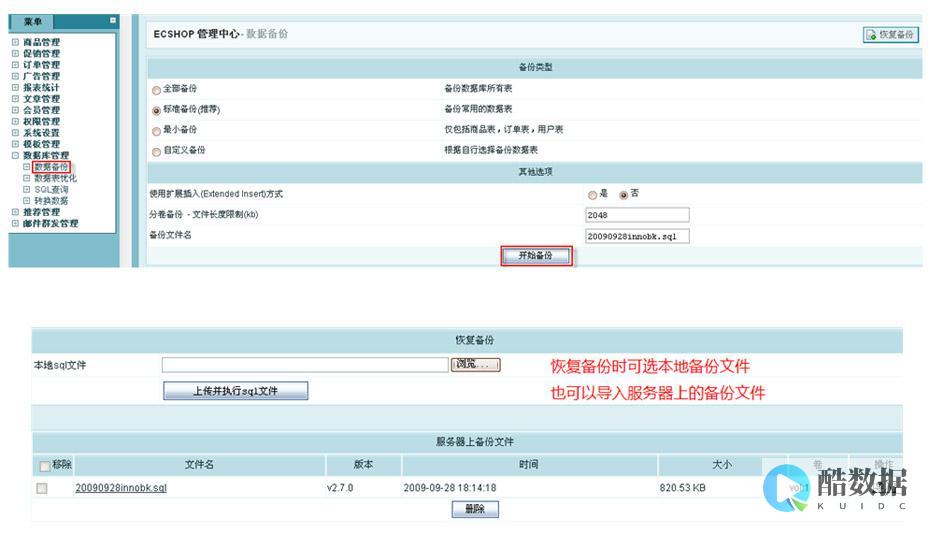Click the 备份文件名 input field
This screenshot has height=534, width=930.
637,236
